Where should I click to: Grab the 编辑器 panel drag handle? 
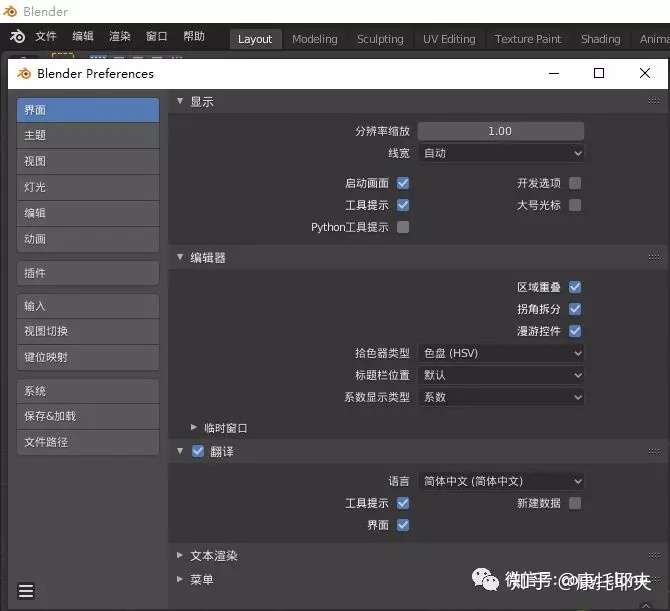[654, 257]
